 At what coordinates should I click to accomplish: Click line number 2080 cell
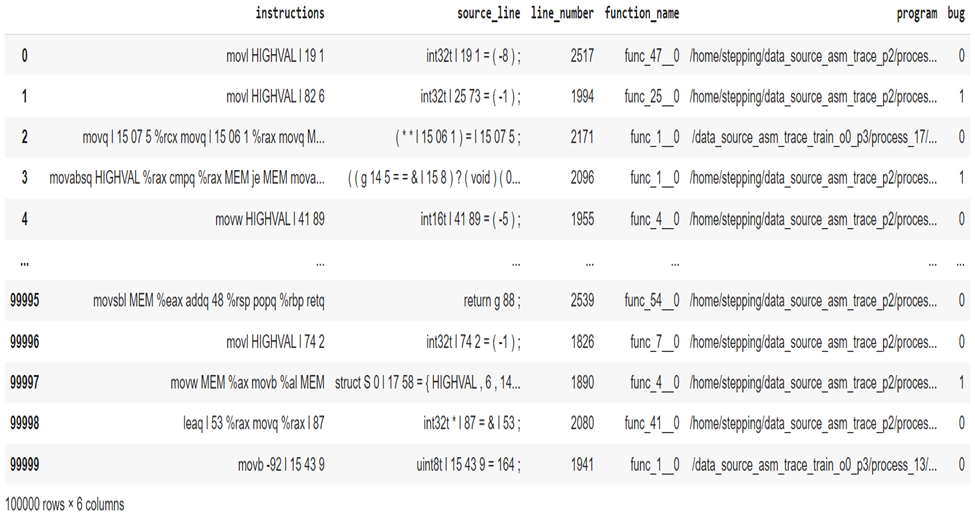click(582, 424)
